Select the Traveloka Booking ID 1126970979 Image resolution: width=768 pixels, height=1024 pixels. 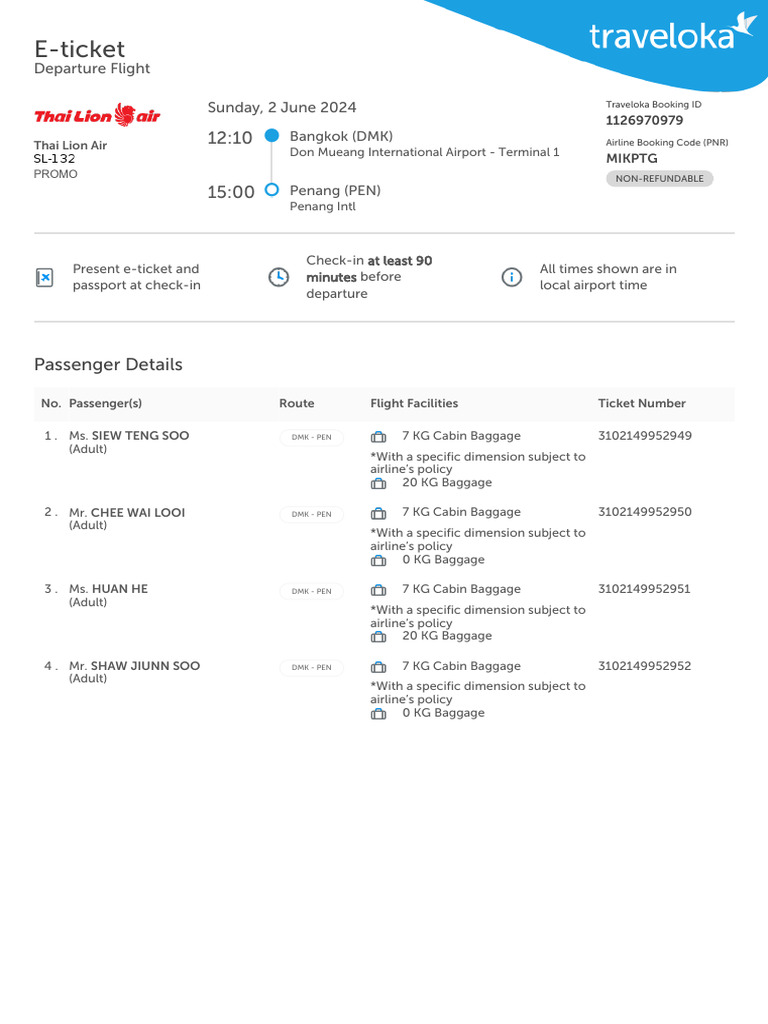[x=644, y=121]
